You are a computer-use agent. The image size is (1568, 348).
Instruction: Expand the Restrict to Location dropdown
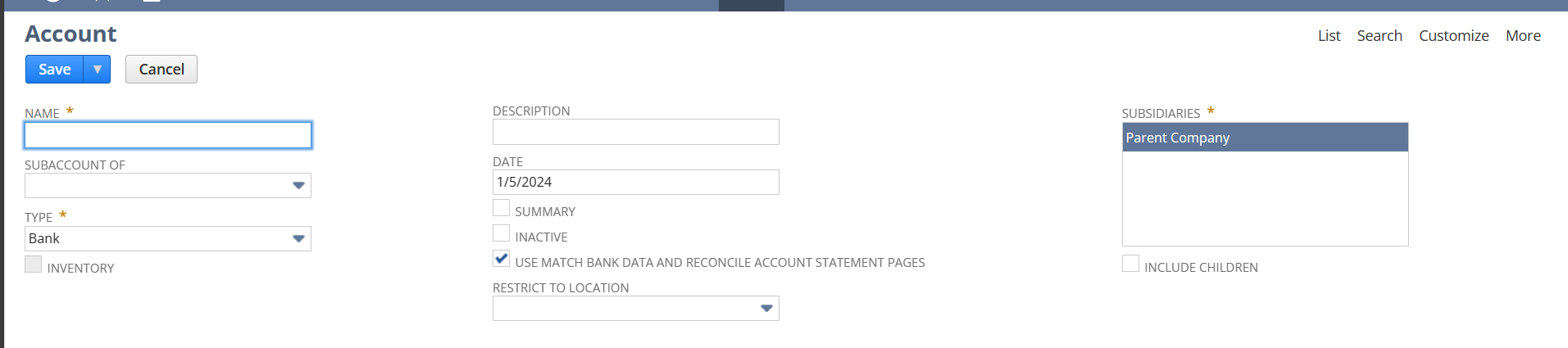pyautogui.click(x=766, y=309)
